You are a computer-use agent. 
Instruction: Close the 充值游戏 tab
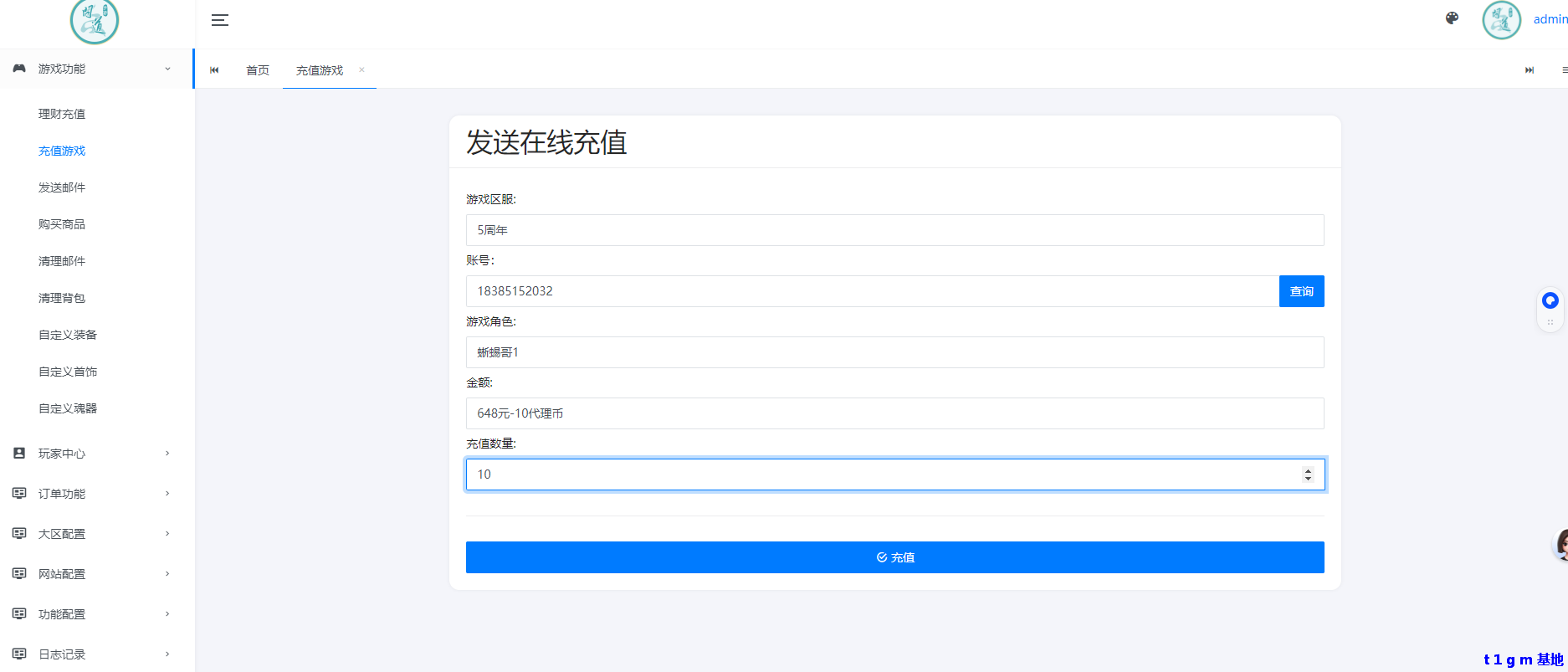coord(361,70)
